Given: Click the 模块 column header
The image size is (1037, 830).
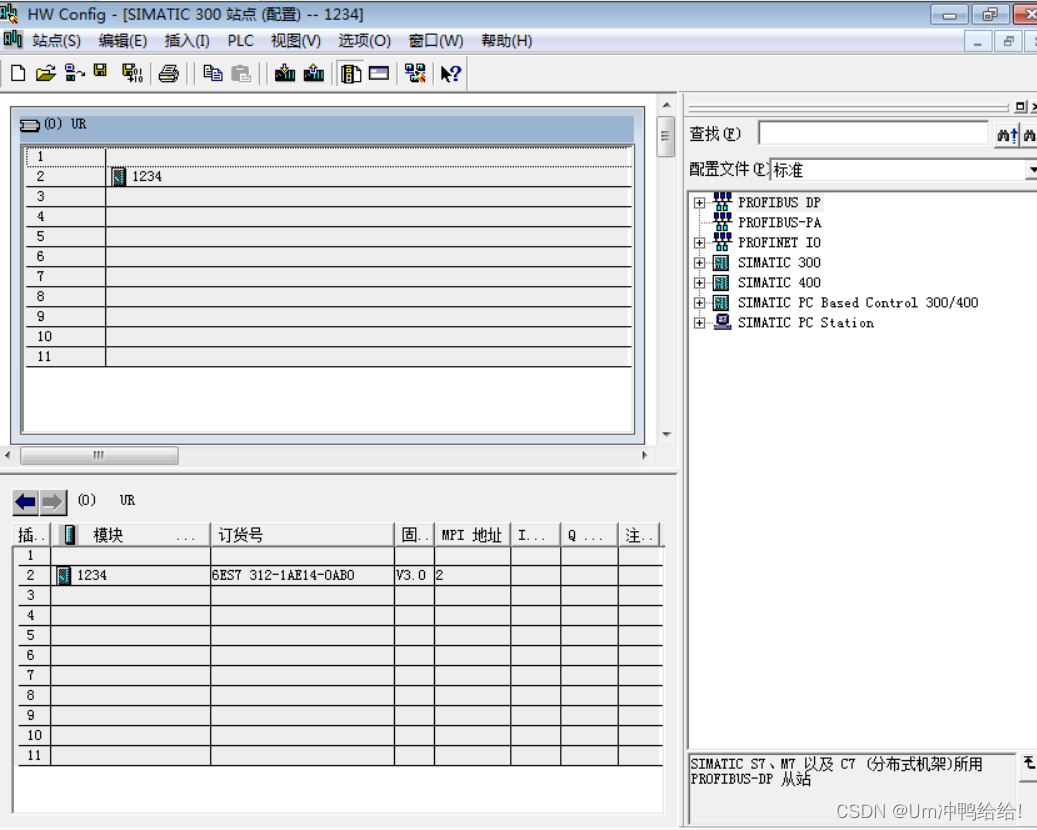Looking at the screenshot, I should [x=131, y=535].
